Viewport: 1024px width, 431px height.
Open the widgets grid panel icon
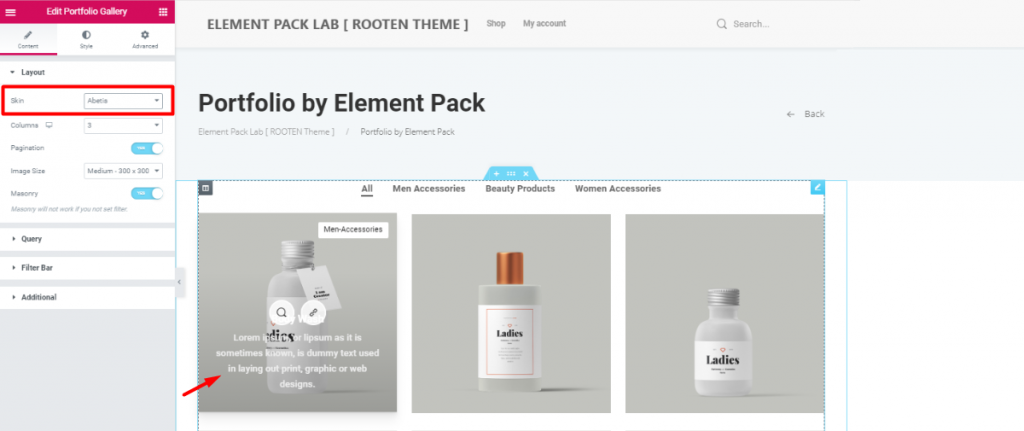(x=163, y=12)
